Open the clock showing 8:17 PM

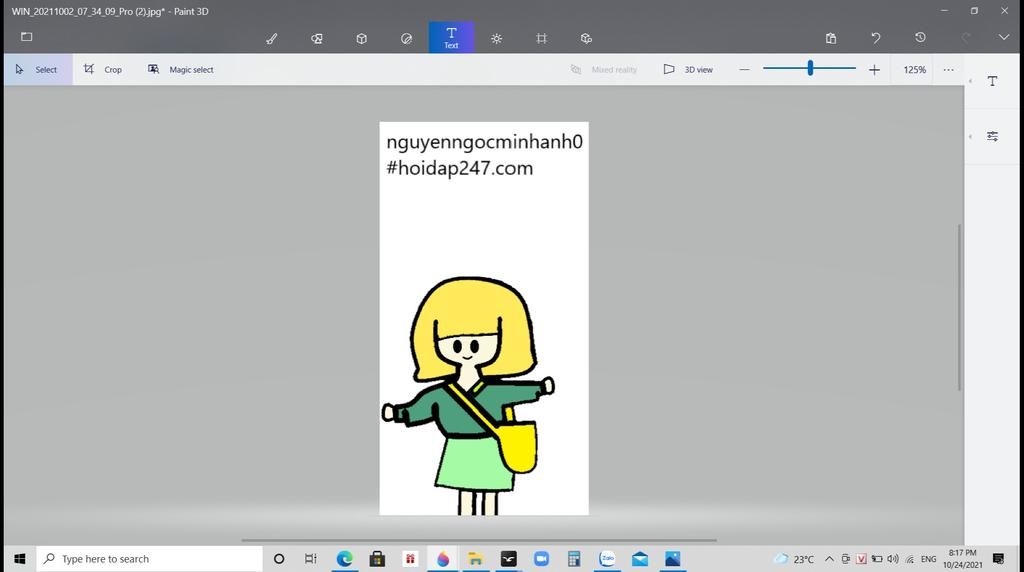coord(963,559)
